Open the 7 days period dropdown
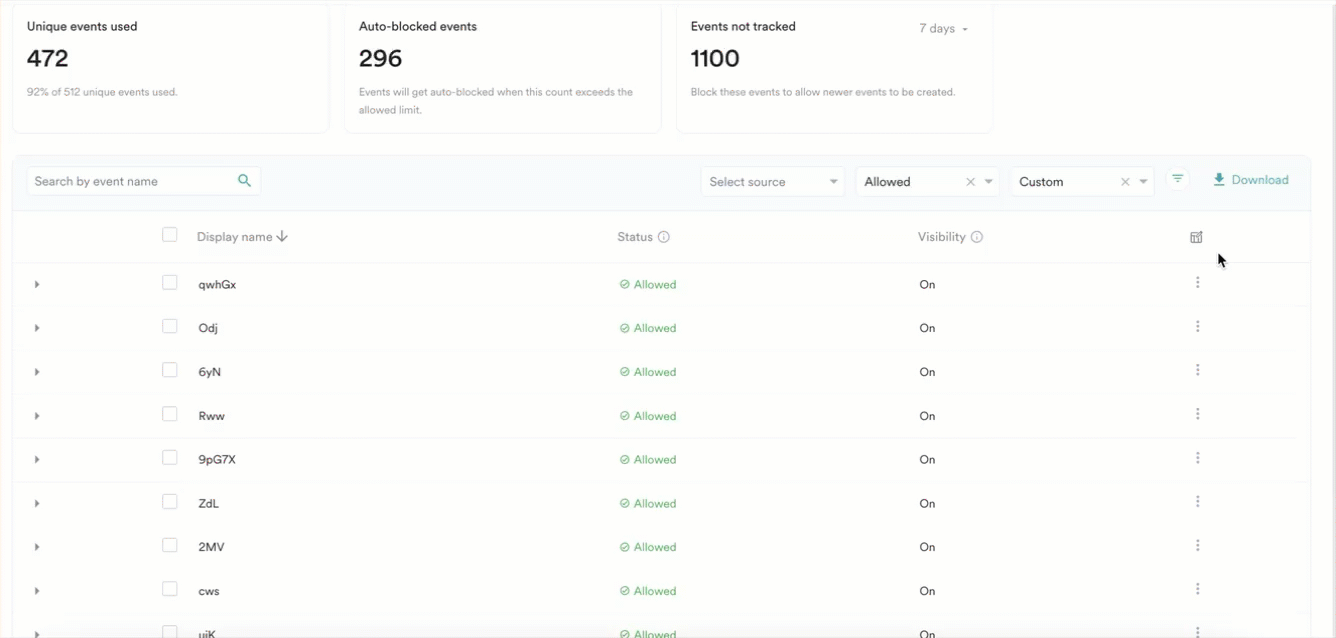Image resolution: width=1336 pixels, height=638 pixels. click(x=943, y=29)
